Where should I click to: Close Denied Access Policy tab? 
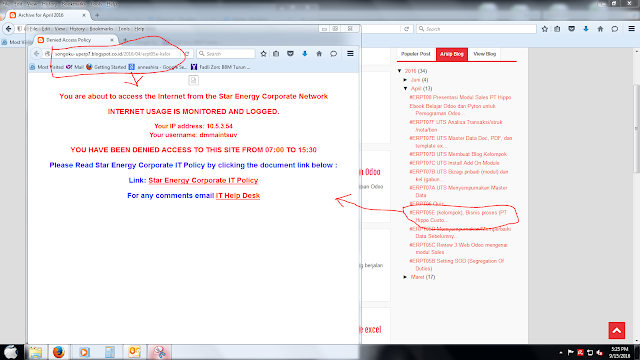click(x=112, y=40)
